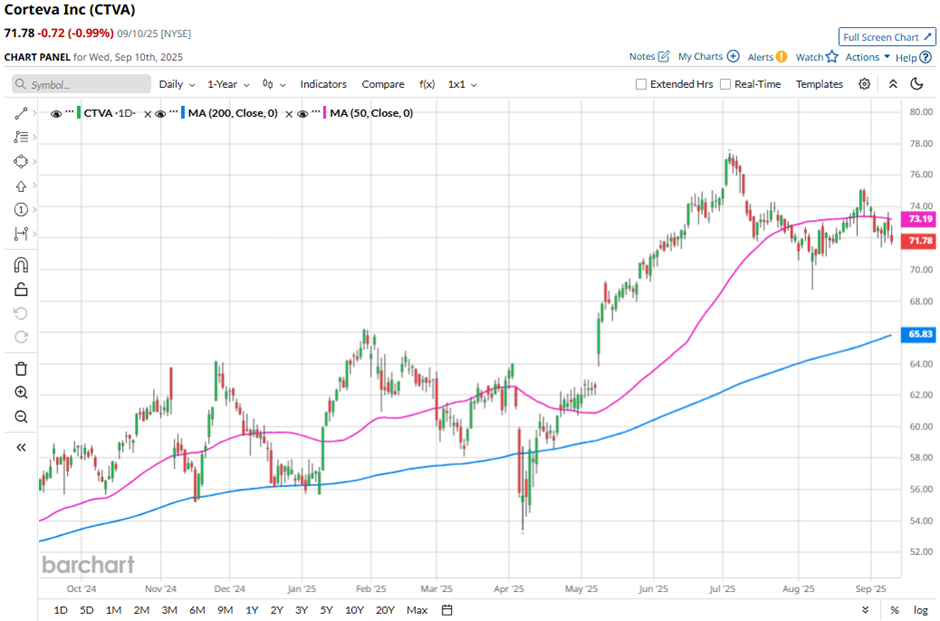Viewport: 940px width, 621px height.
Task: Enable the Extended Hrs checkbox
Action: click(x=641, y=85)
